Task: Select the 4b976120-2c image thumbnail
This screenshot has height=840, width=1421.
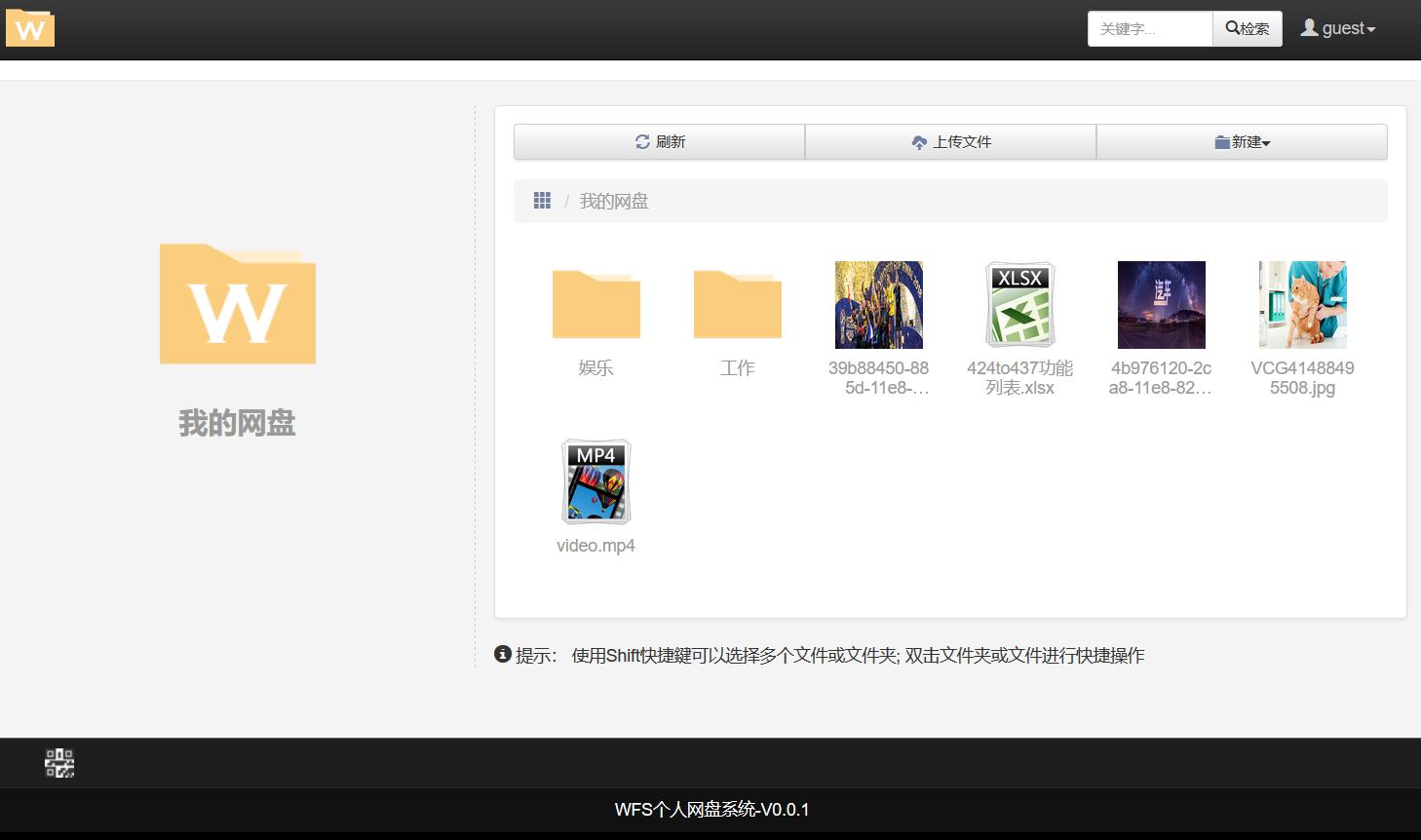Action: pos(1162,305)
